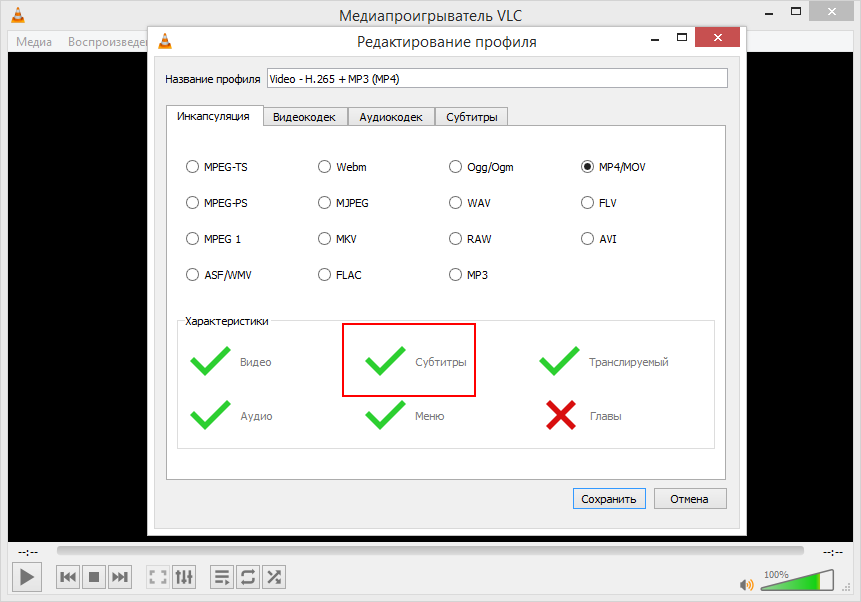Switch to the Видеокодек tab
The width and height of the screenshot is (861, 602).
pyautogui.click(x=305, y=117)
